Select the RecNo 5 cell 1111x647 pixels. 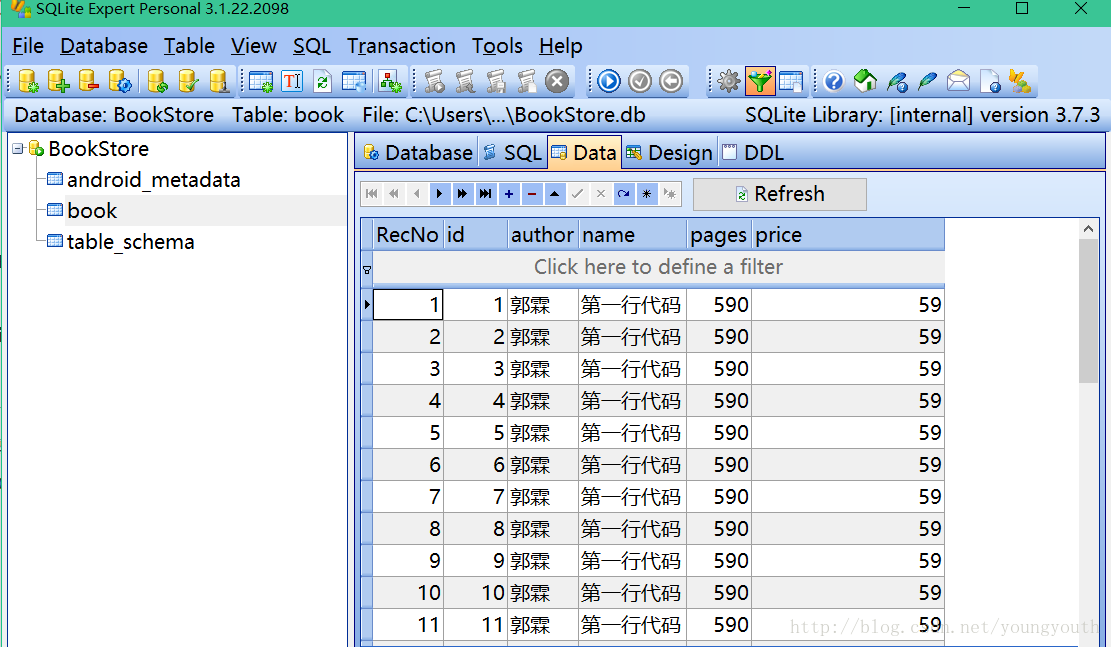click(x=407, y=433)
